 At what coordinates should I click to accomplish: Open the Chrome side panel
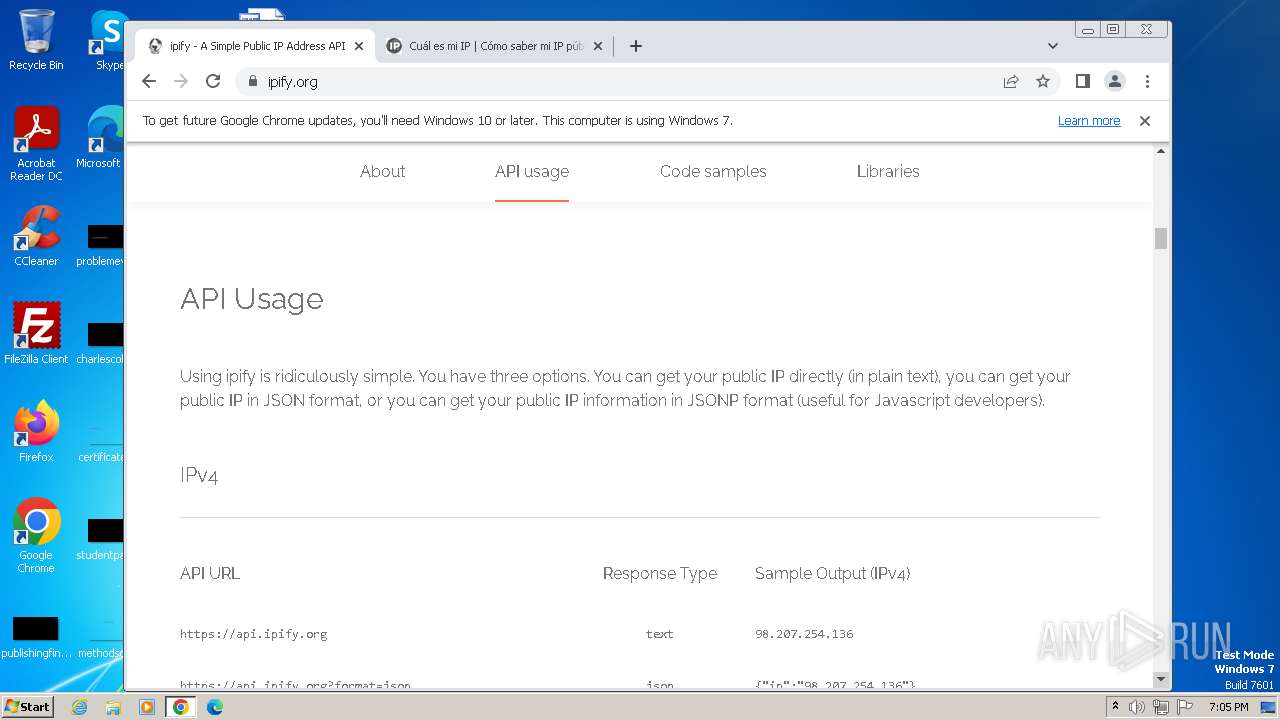pos(1082,81)
